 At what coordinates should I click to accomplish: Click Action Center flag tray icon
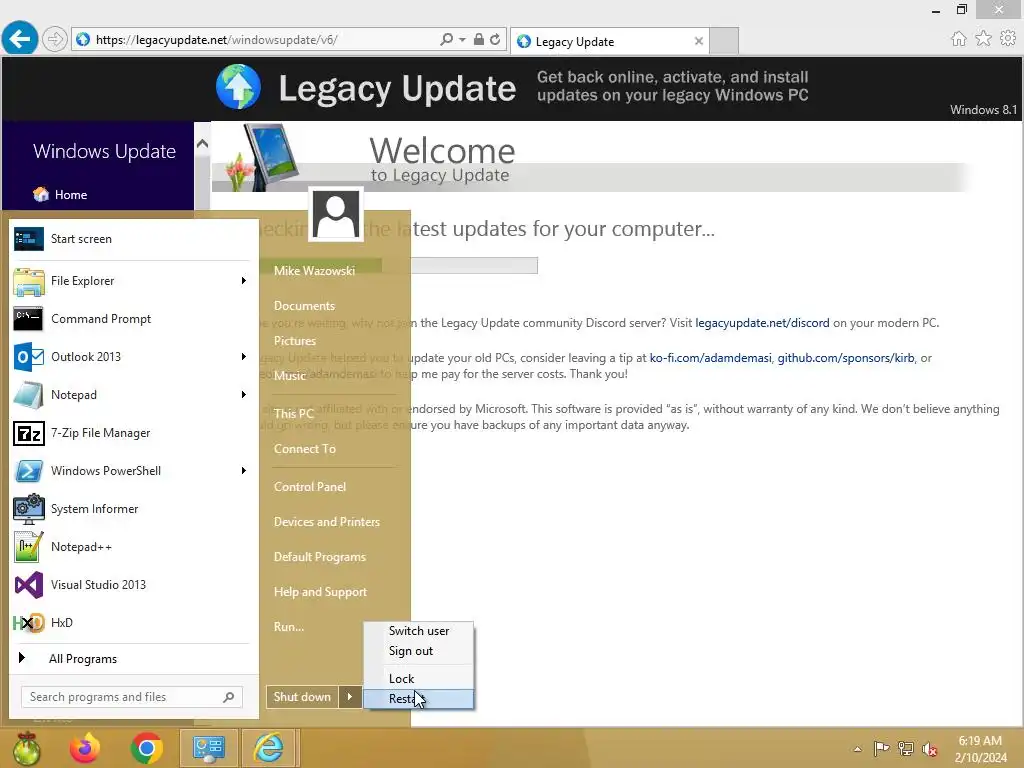(882, 748)
